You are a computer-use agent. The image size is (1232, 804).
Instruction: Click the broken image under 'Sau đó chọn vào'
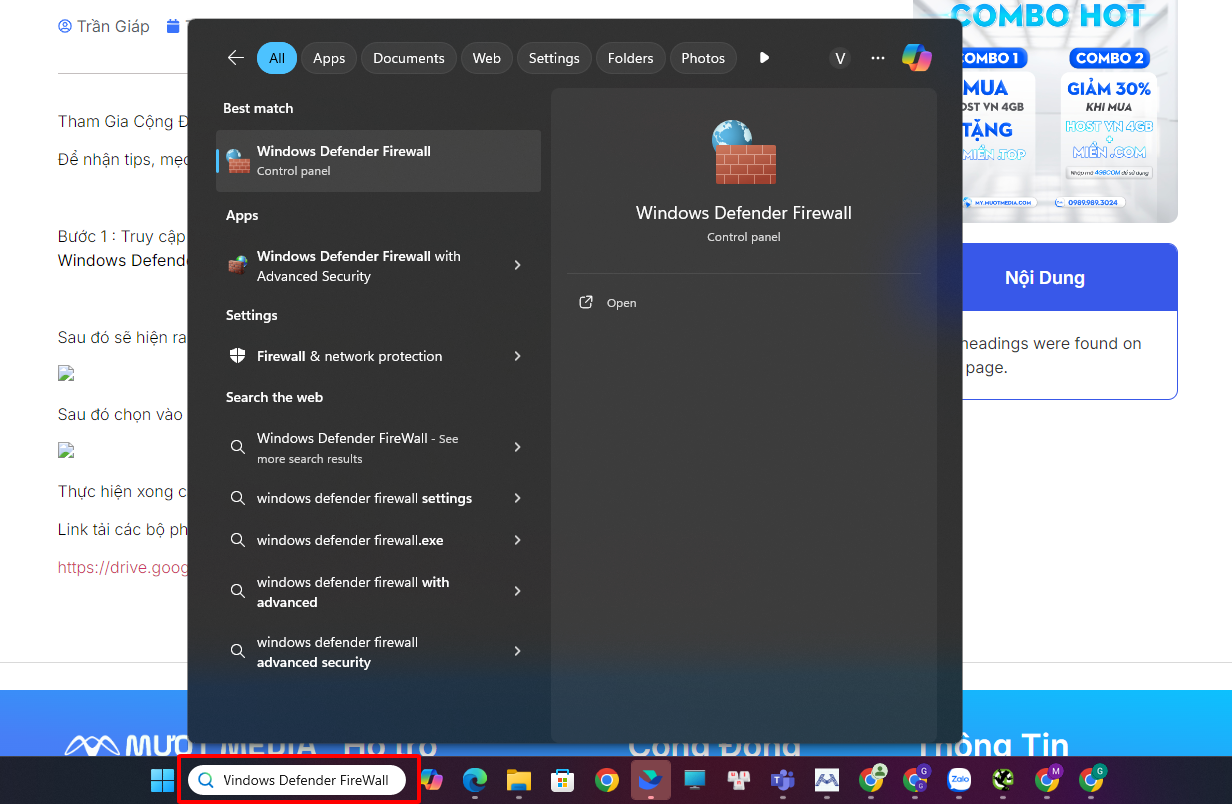(x=66, y=450)
